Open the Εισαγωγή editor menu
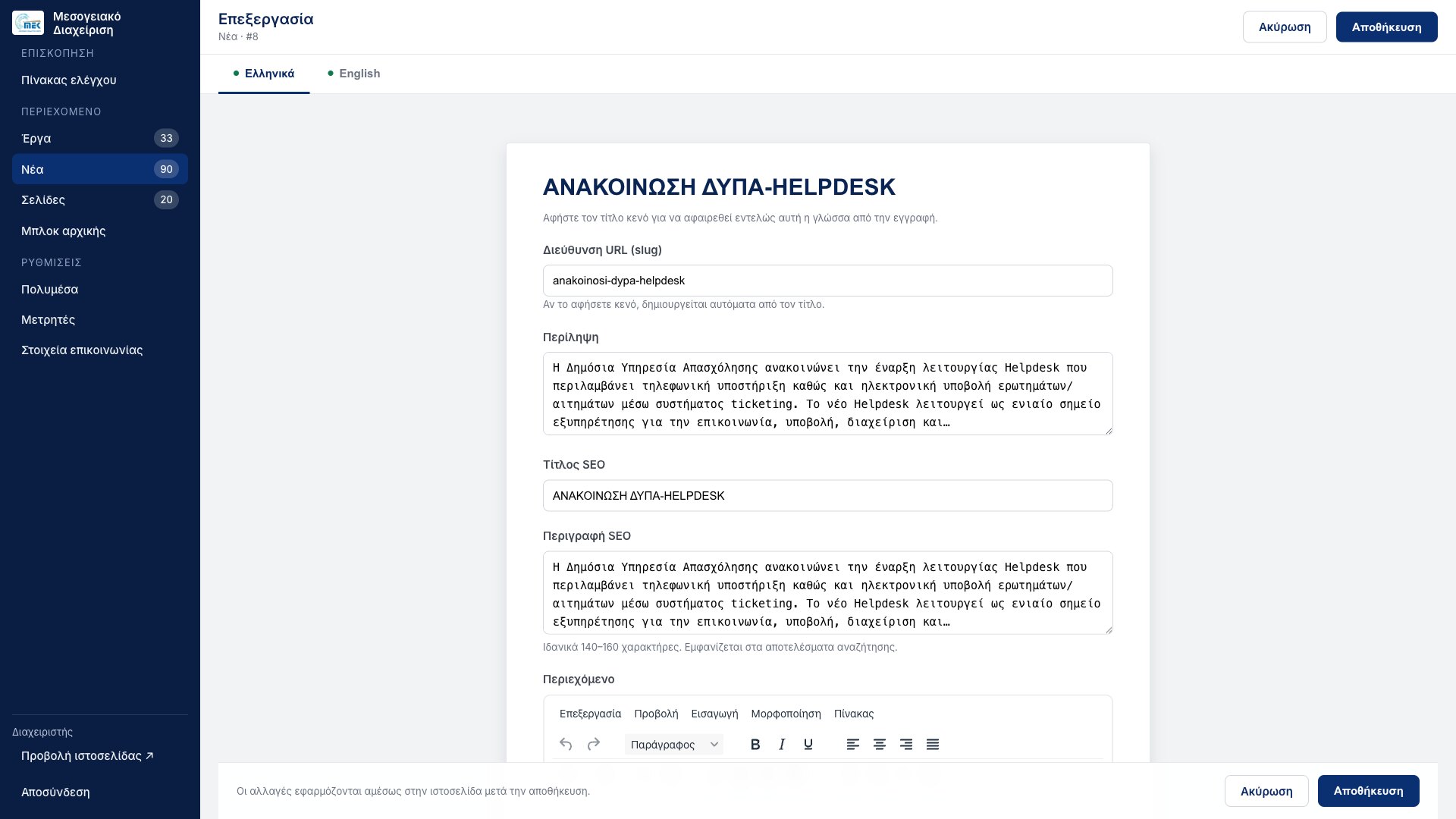1456x819 pixels. point(714,714)
